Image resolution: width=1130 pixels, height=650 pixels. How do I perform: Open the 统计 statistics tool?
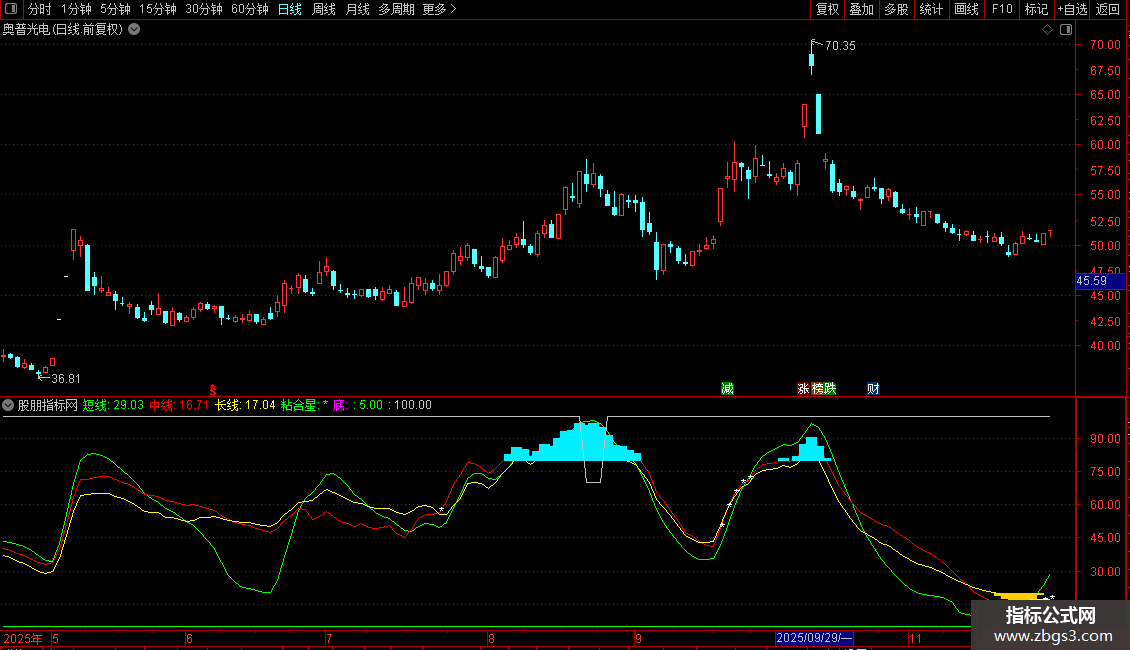point(930,9)
